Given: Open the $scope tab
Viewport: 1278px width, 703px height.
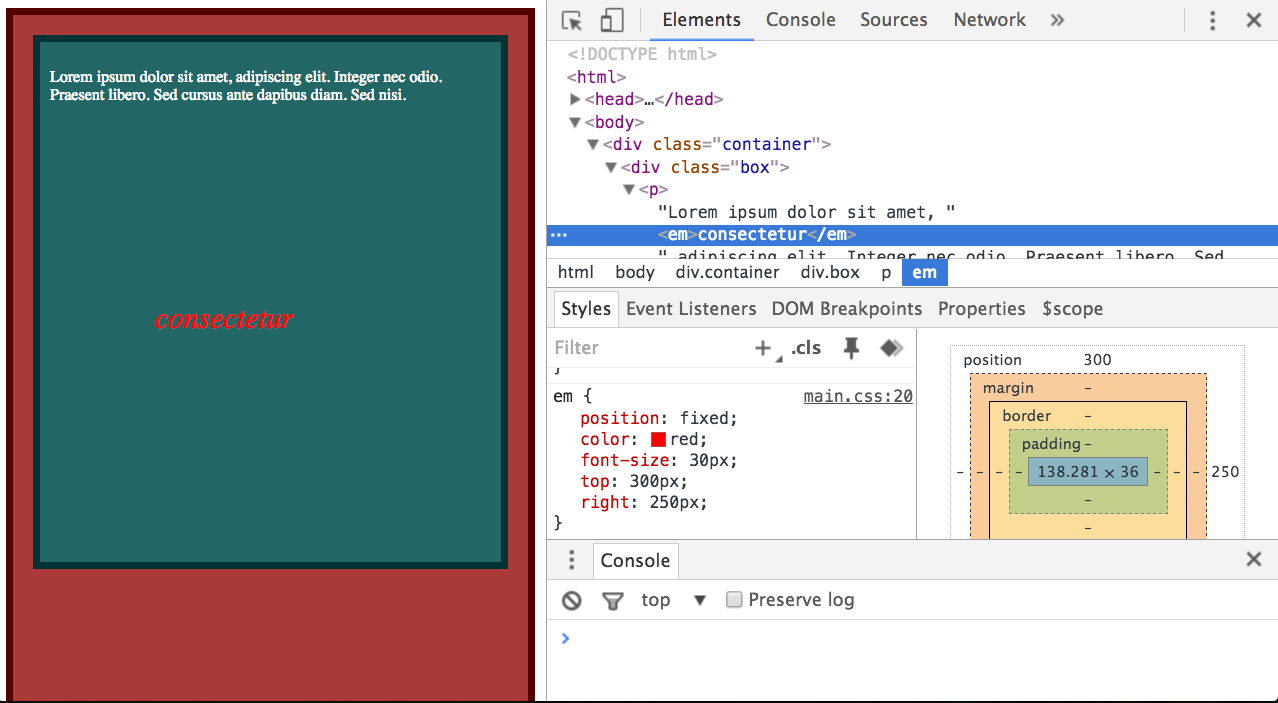Looking at the screenshot, I should pyautogui.click(x=1072, y=309).
